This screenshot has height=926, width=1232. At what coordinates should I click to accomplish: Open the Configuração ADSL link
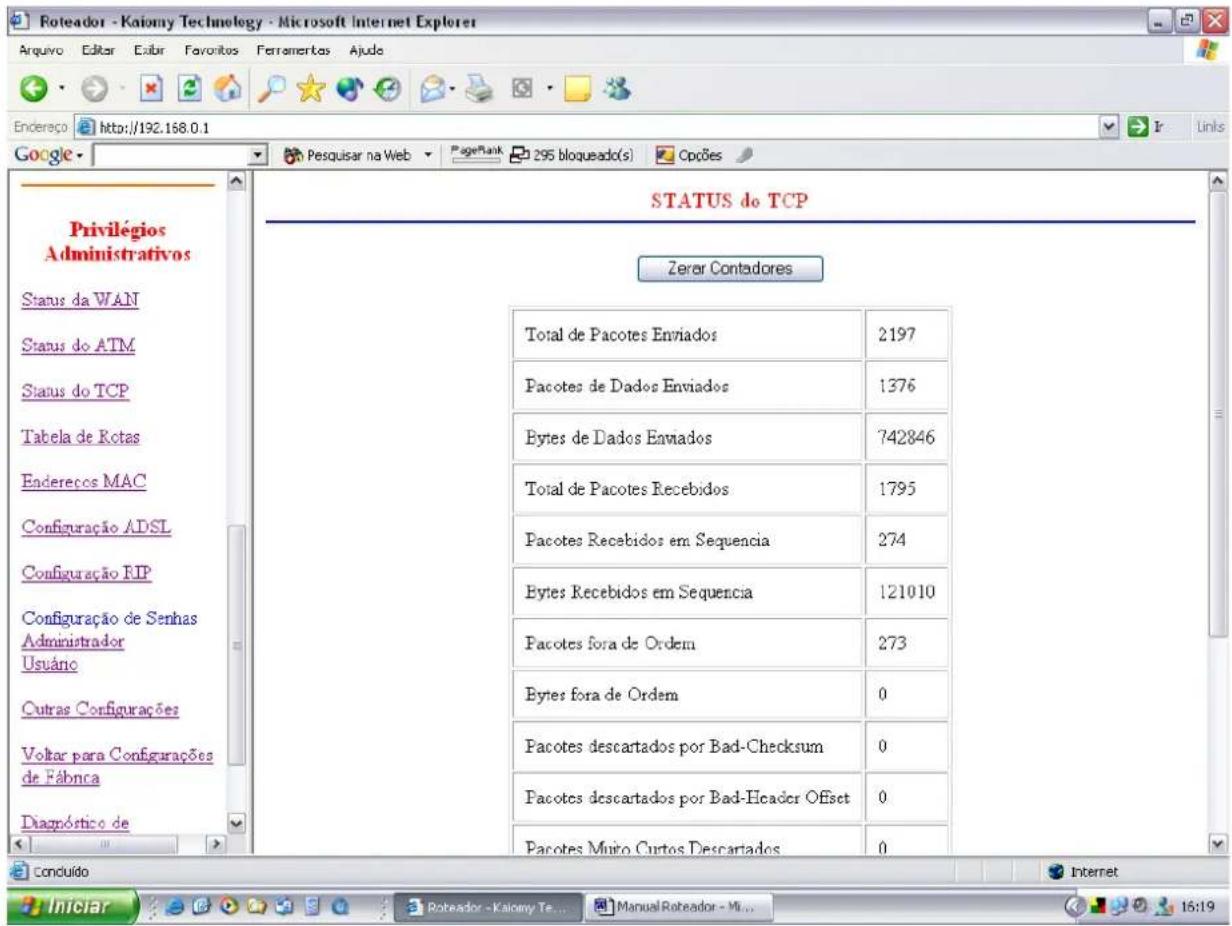pyautogui.click(x=96, y=528)
